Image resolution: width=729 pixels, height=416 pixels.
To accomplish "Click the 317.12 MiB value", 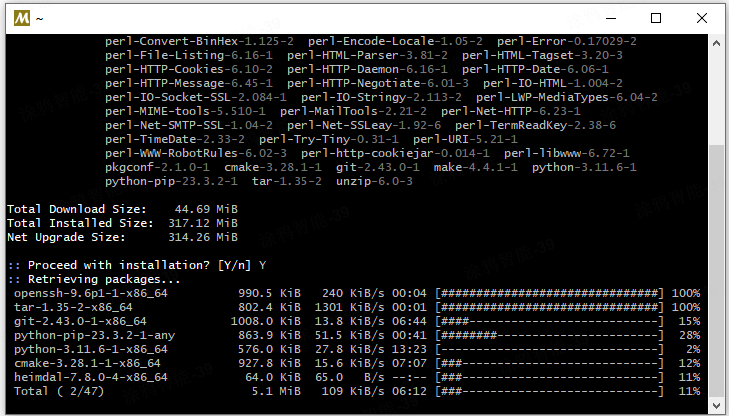I will click(203, 223).
